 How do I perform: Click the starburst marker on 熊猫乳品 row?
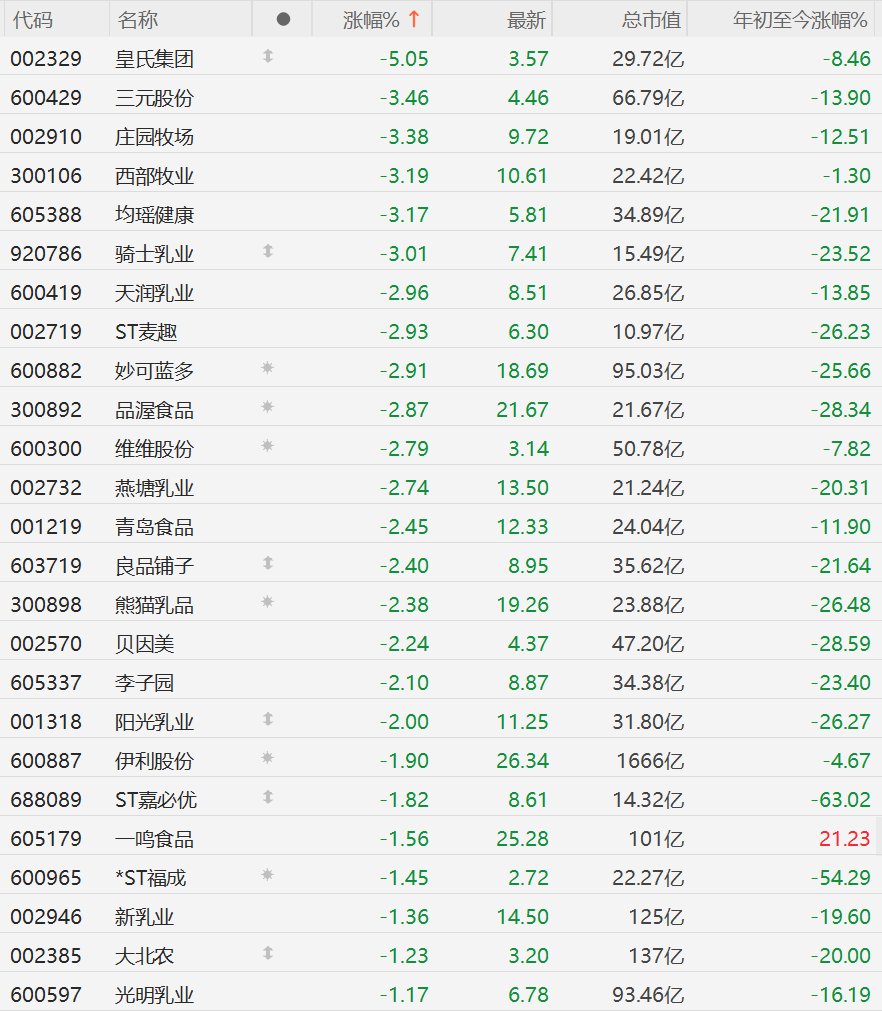[x=268, y=602]
